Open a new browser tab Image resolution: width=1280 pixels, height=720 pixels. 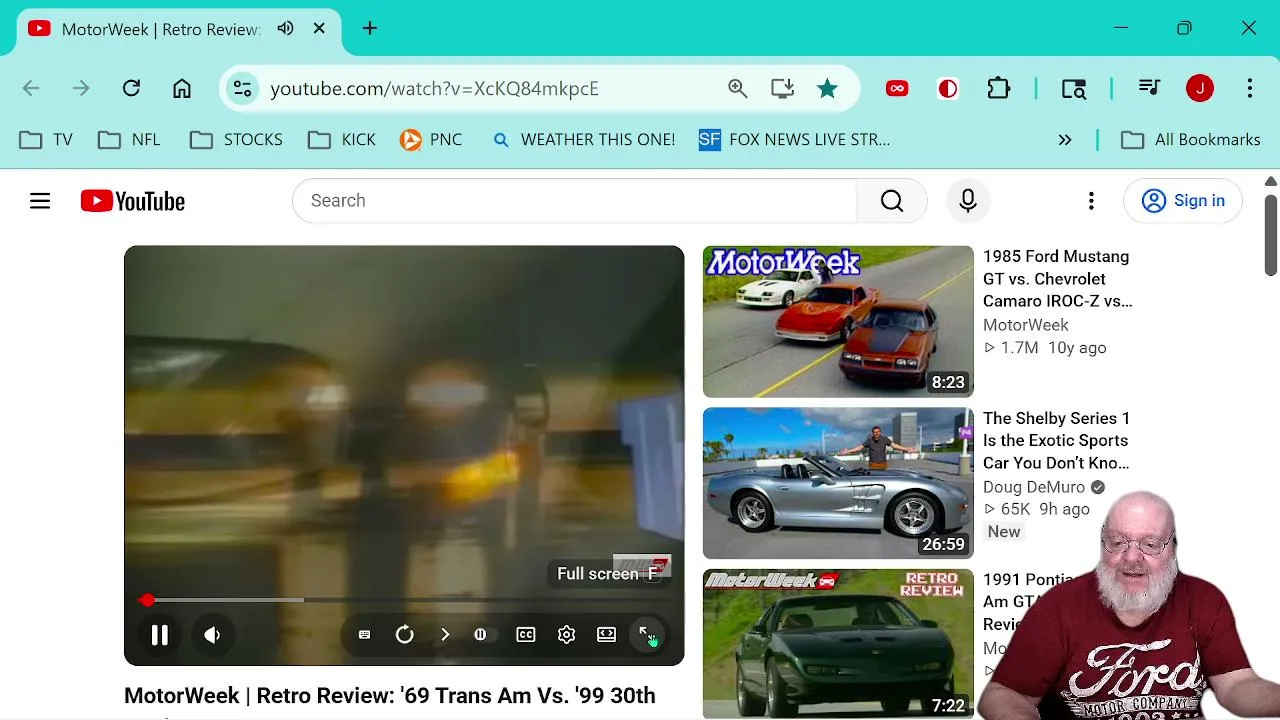click(370, 29)
